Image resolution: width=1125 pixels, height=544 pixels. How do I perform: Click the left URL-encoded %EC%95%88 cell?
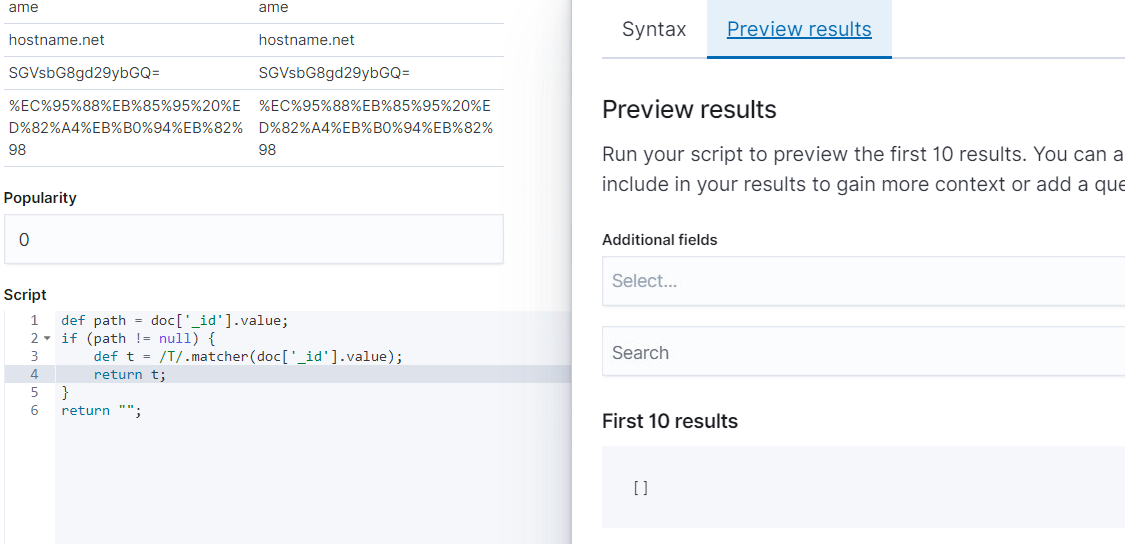125,128
